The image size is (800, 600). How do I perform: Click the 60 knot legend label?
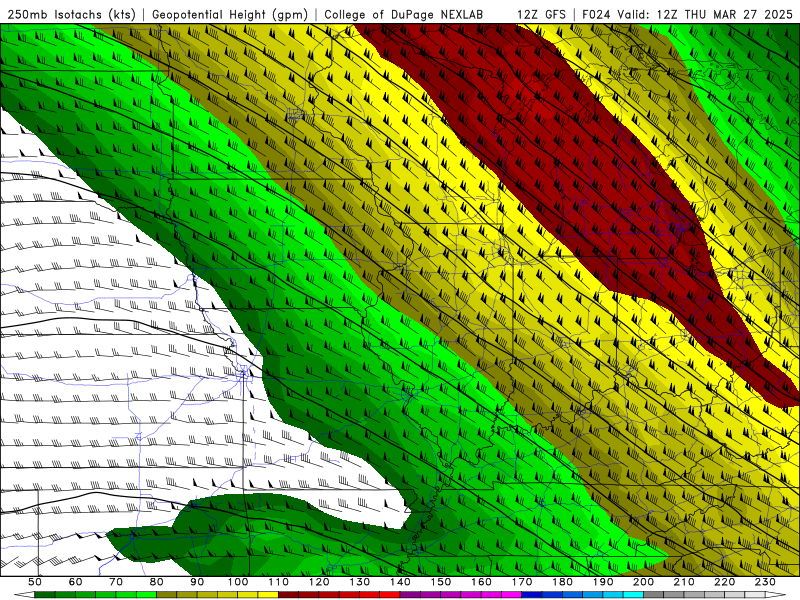[x=76, y=582]
